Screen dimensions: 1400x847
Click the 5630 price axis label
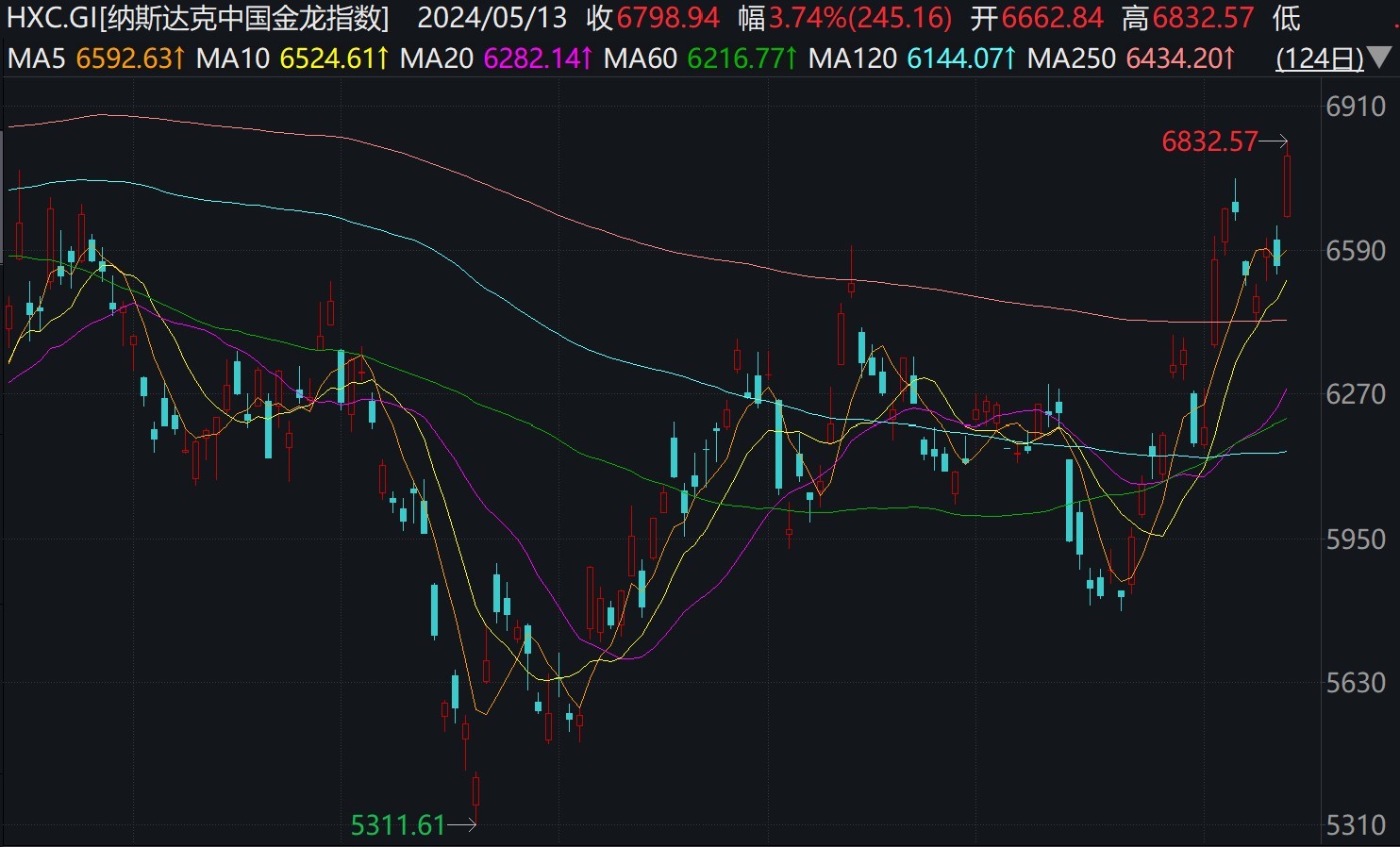(1356, 683)
